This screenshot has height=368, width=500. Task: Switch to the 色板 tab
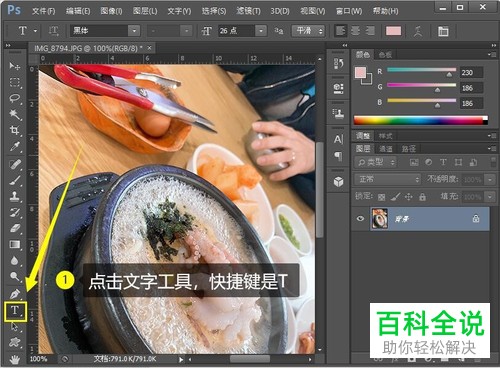pos(385,55)
